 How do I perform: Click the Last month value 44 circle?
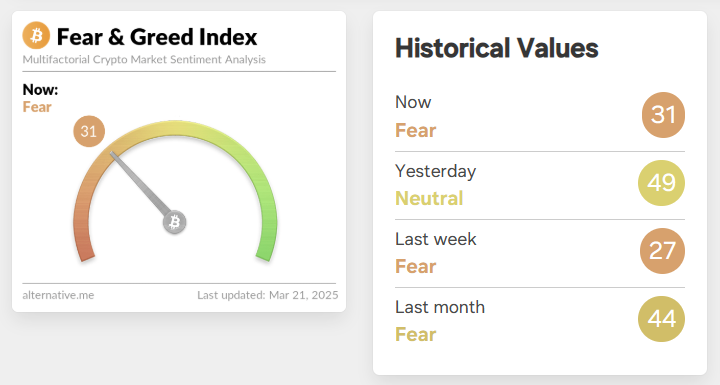(661, 319)
